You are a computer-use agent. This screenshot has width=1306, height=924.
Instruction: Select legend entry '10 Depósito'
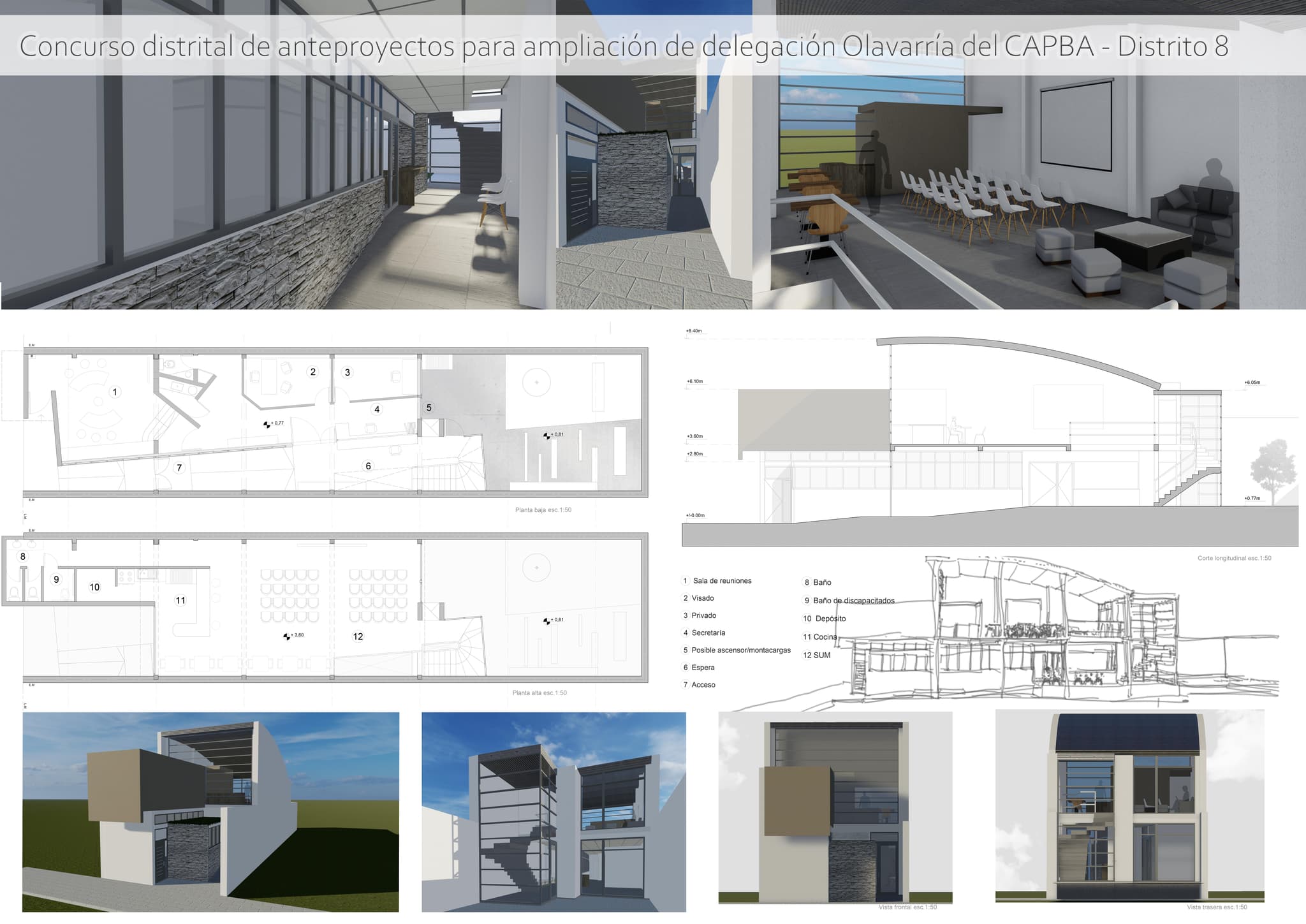click(824, 619)
